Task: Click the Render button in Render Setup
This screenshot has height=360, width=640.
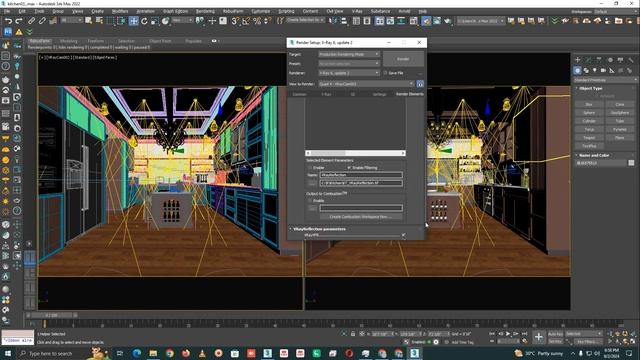Action: point(403,59)
